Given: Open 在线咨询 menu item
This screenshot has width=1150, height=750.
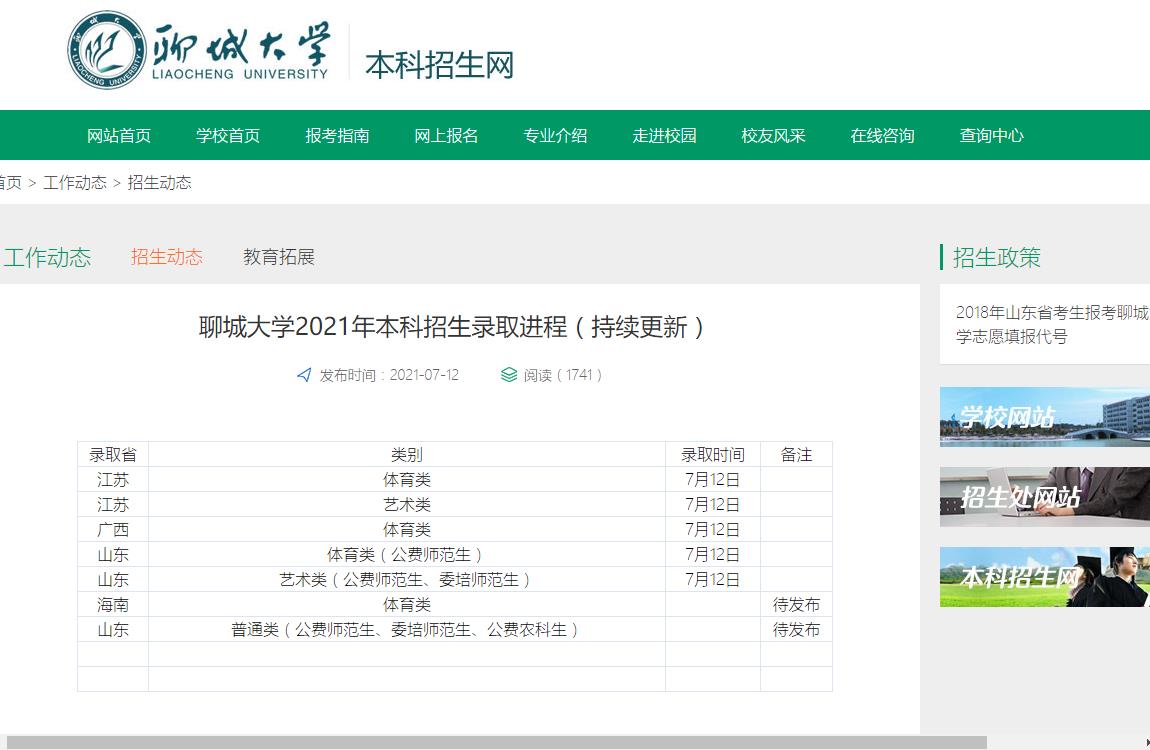Looking at the screenshot, I should (882, 136).
